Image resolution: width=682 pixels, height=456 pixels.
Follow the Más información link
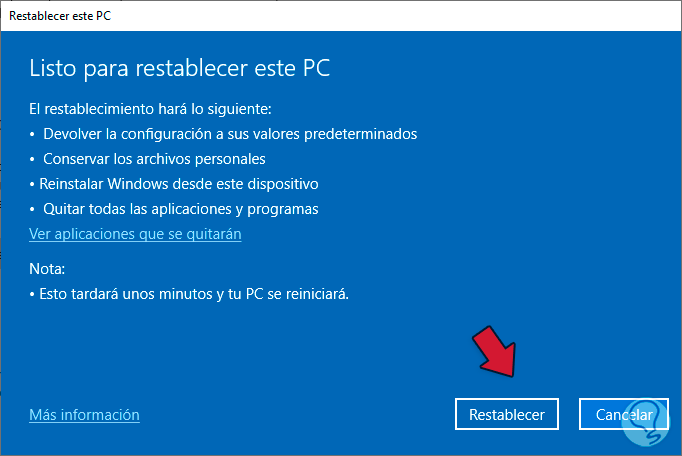pyautogui.click(x=84, y=414)
